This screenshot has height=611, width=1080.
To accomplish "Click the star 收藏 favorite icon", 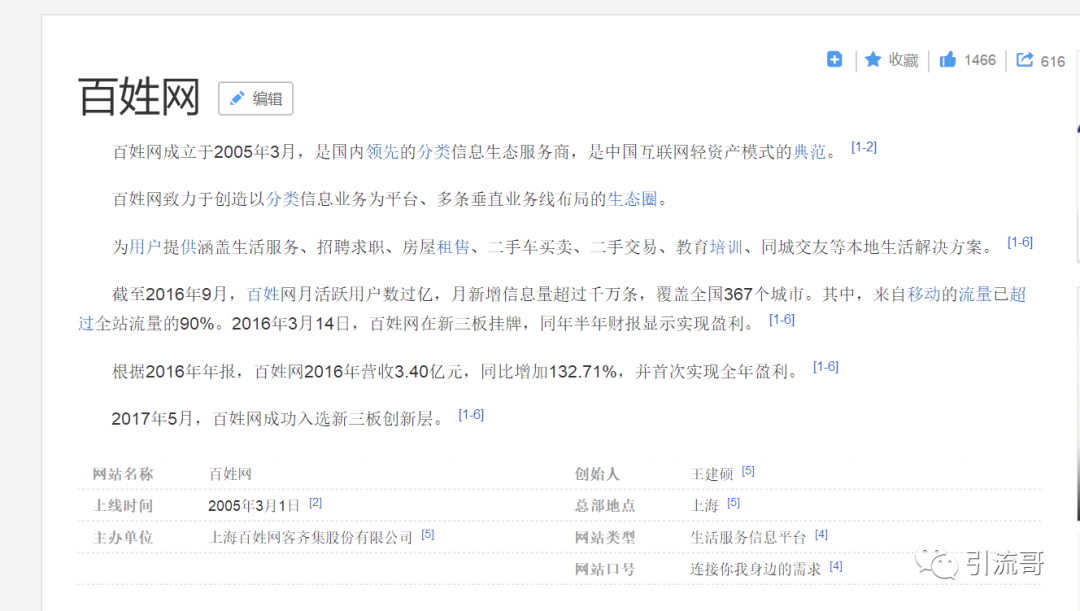I will (873, 60).
